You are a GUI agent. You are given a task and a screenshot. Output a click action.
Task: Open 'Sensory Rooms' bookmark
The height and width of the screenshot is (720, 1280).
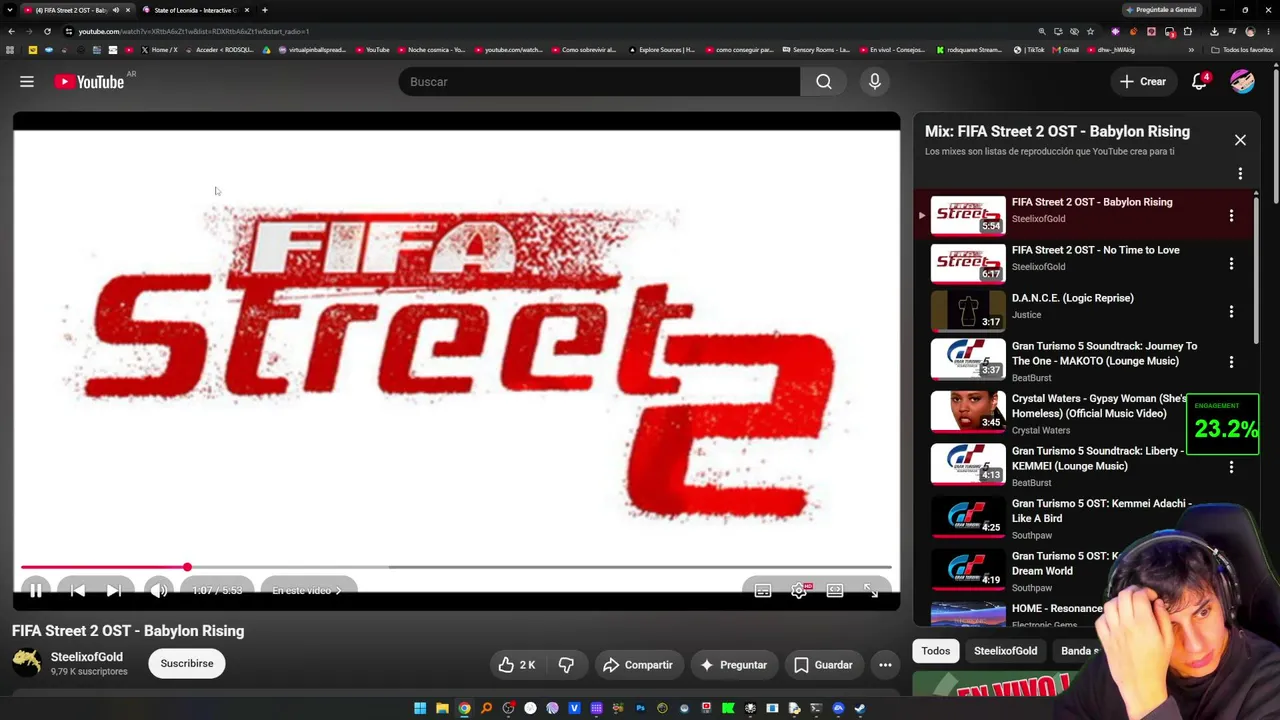[816, 50]
